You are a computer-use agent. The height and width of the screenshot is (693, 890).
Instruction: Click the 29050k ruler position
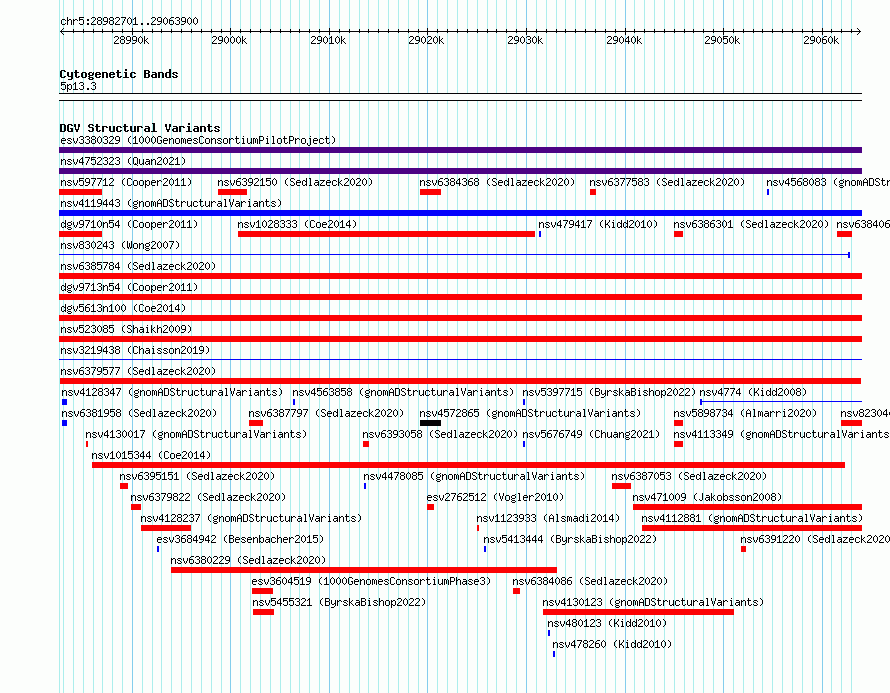[x=722, y=40]
